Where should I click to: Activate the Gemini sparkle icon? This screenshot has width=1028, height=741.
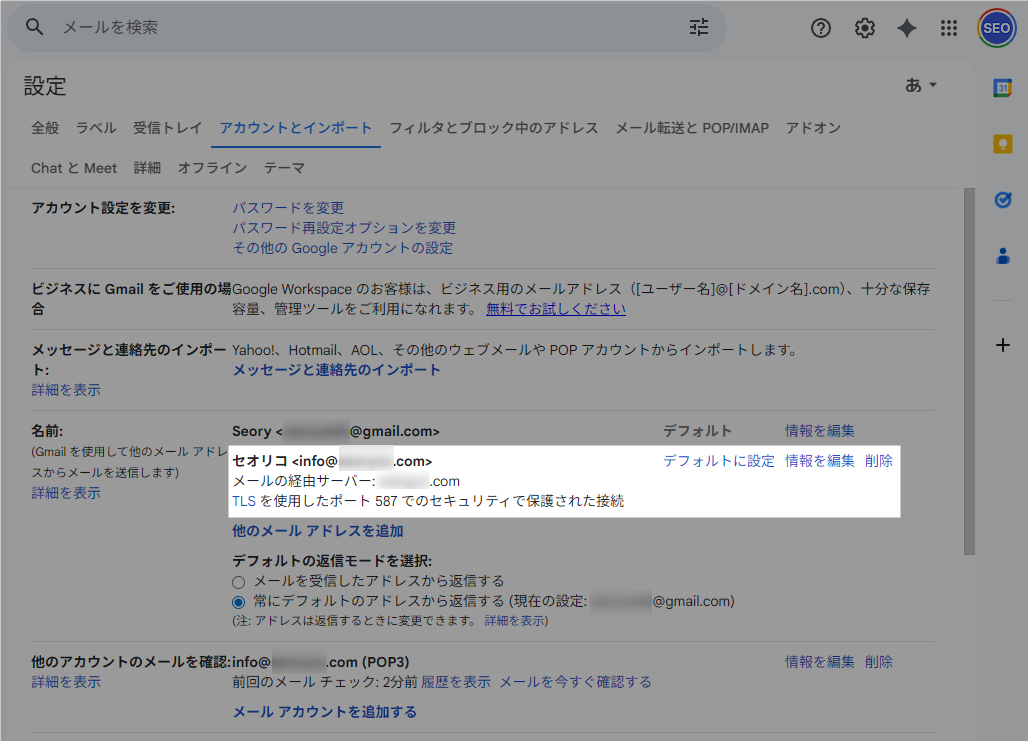(906, 28)
